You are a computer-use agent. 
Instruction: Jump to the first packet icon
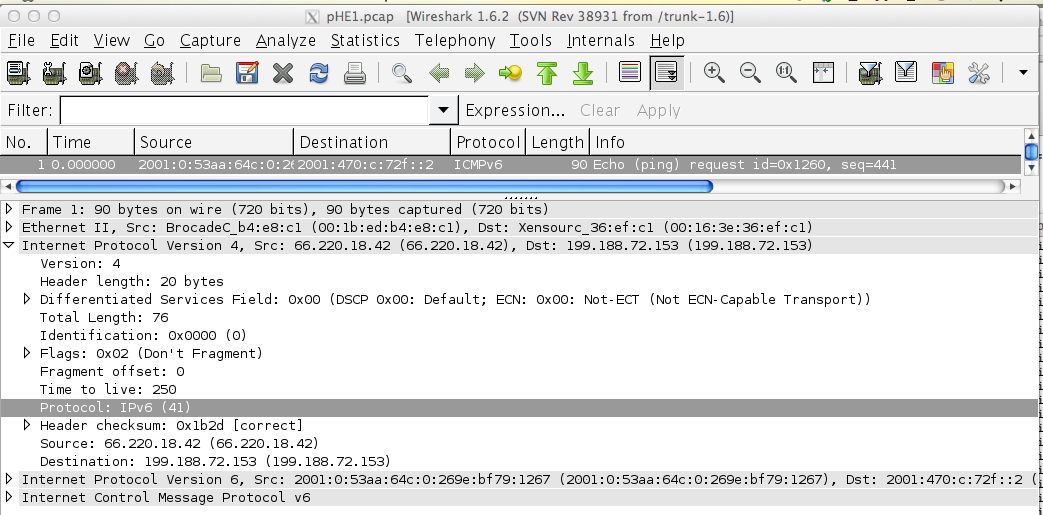pyautogui.click(x=546, y=73)
